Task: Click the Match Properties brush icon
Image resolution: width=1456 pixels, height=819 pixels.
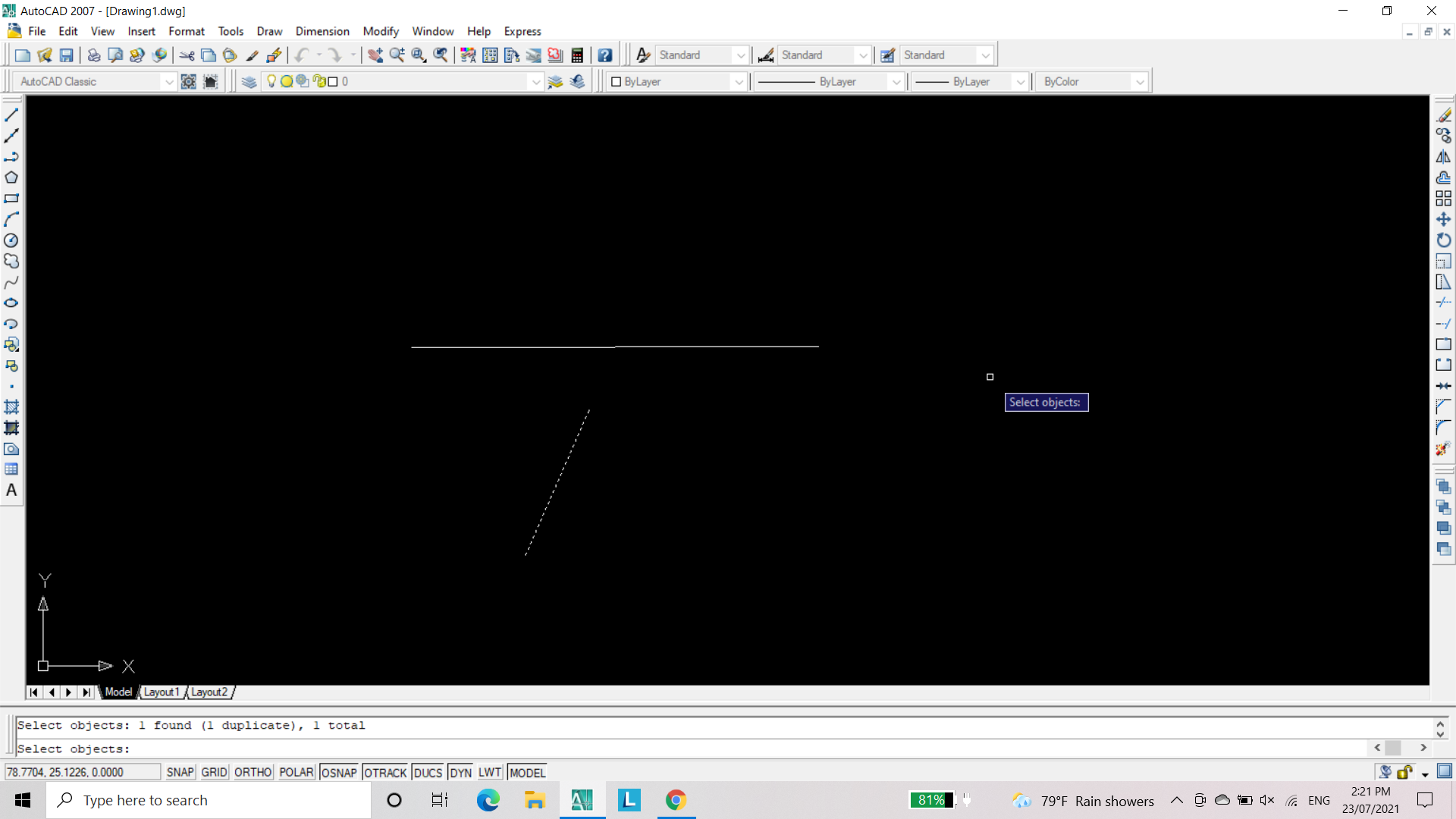Action: (252, 55)
